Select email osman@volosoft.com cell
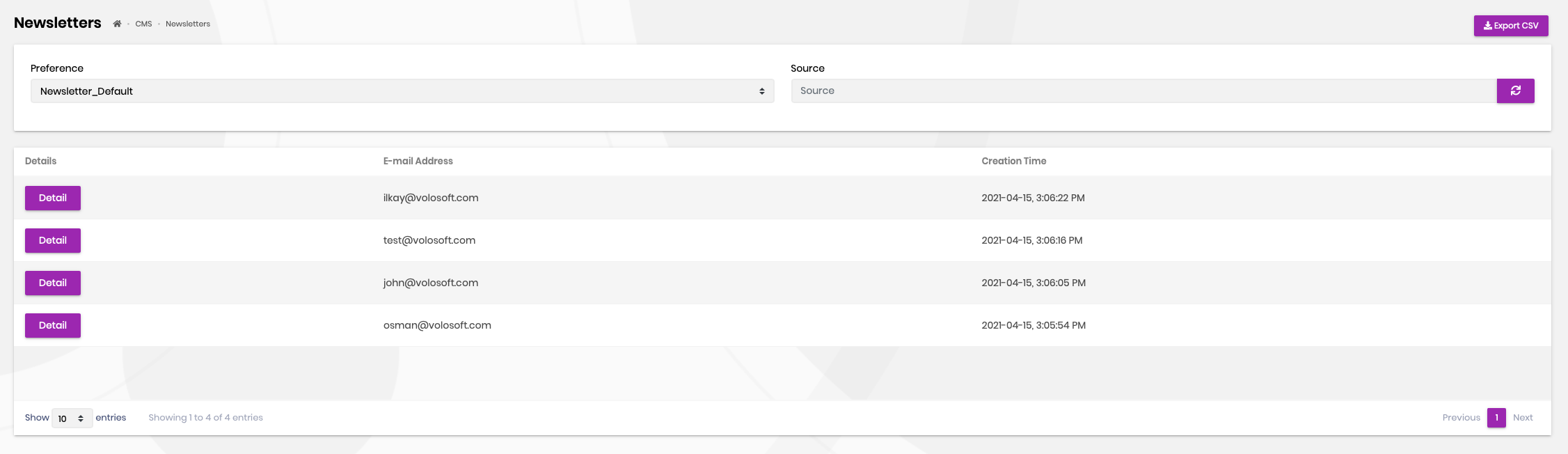 [x=437, y=325]
